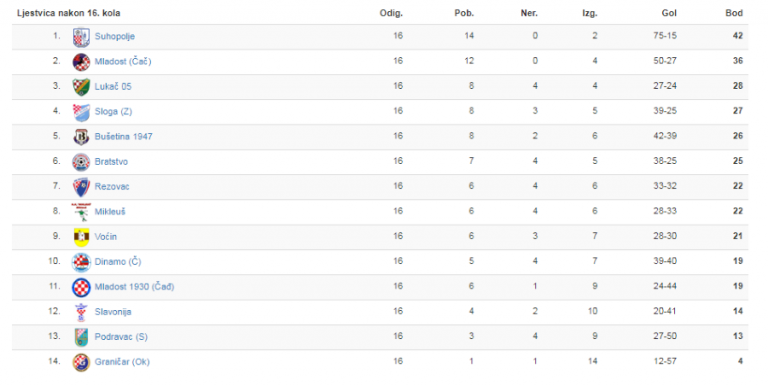The width and height of the screenshot is (768, 386).
Task: Click the Suhopolje team name link
Action: pyautogui.click(x=115, y=37)
